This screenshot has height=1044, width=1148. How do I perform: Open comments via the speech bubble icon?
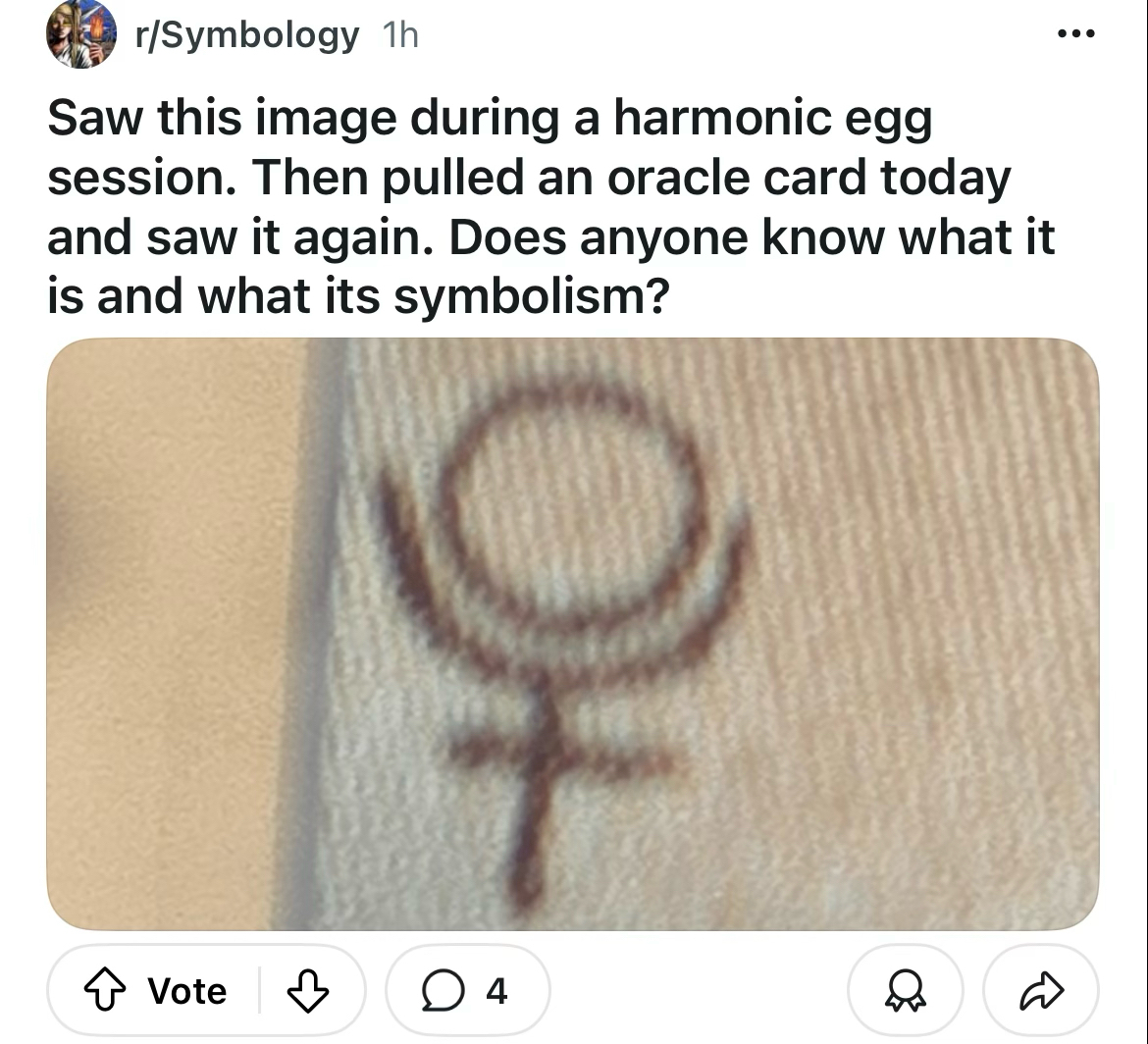coord(443,991)
